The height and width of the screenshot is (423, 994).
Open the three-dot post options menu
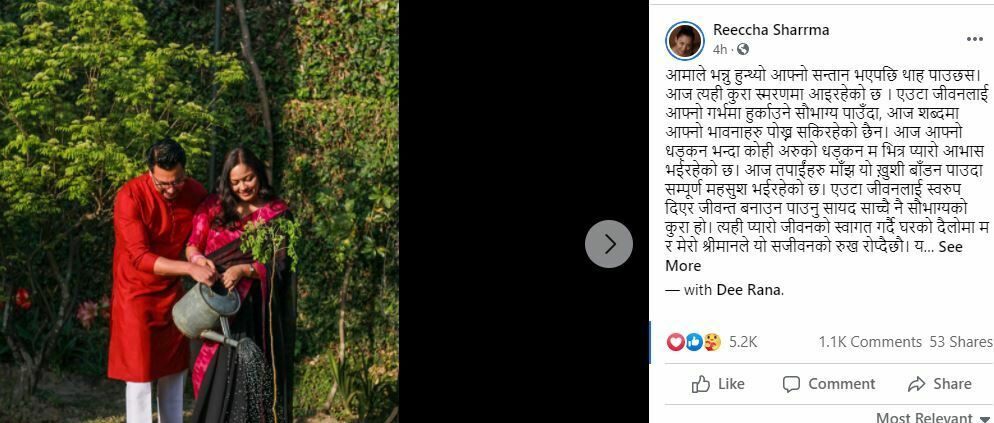(974, 39)
